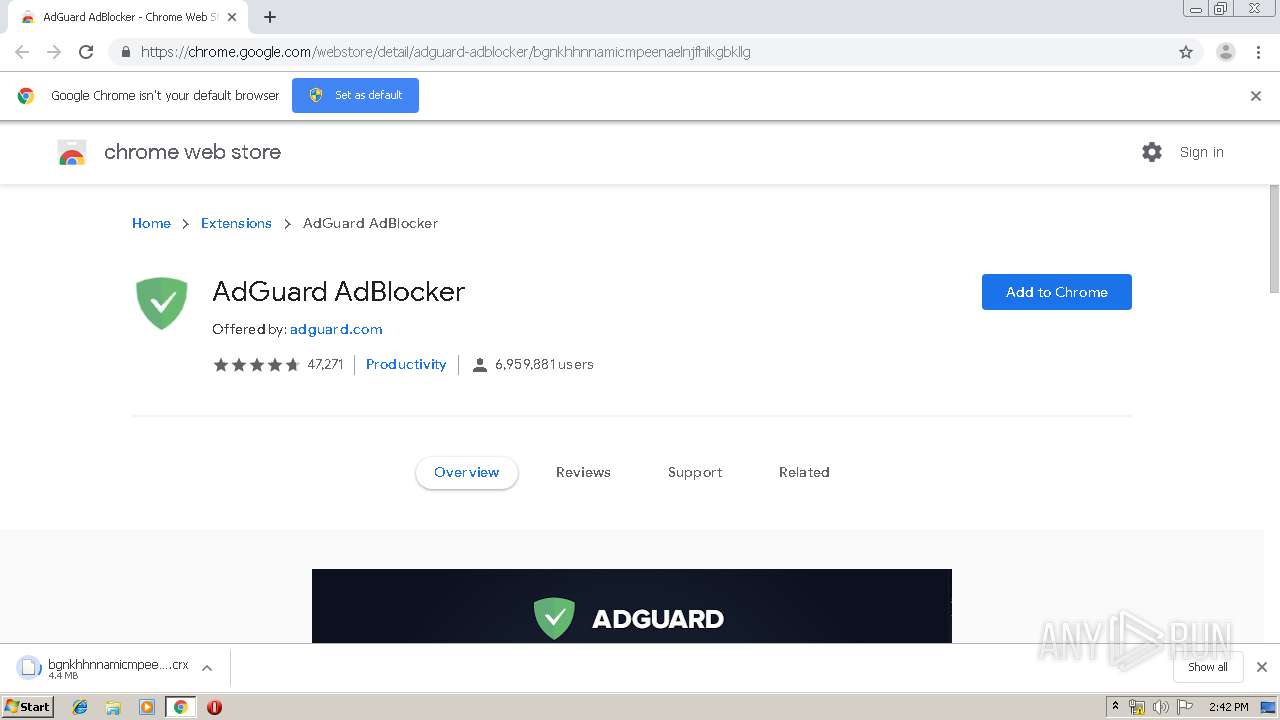Click the Chrome logo in the infobar
This screenshot has width=1280, height=720.
click(26, 96)
